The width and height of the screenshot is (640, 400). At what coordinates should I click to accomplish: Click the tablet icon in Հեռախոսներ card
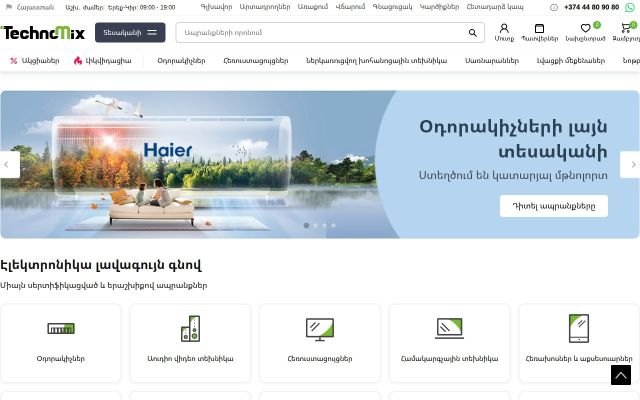(x=579, y=328)
